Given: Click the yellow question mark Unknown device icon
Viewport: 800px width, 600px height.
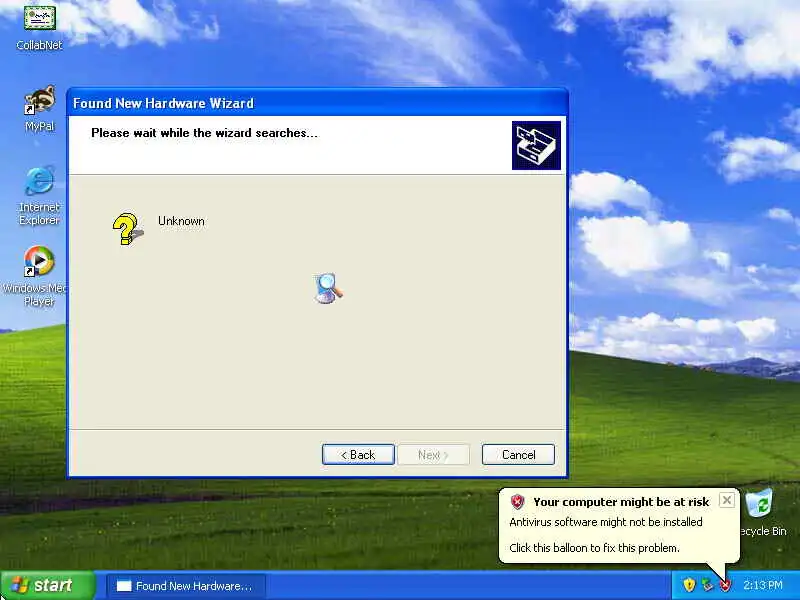Looking at the screenshot, I should 128,229.
